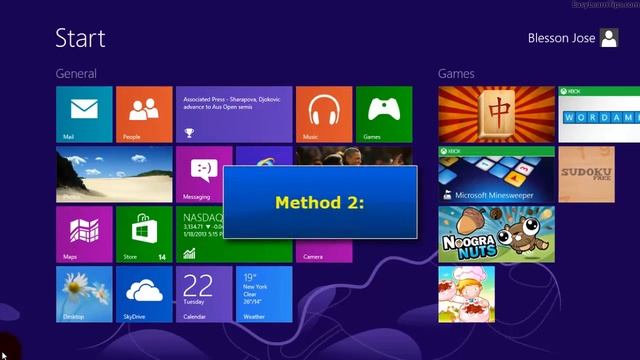Open the news photo tile

click(x=354, y=156)
